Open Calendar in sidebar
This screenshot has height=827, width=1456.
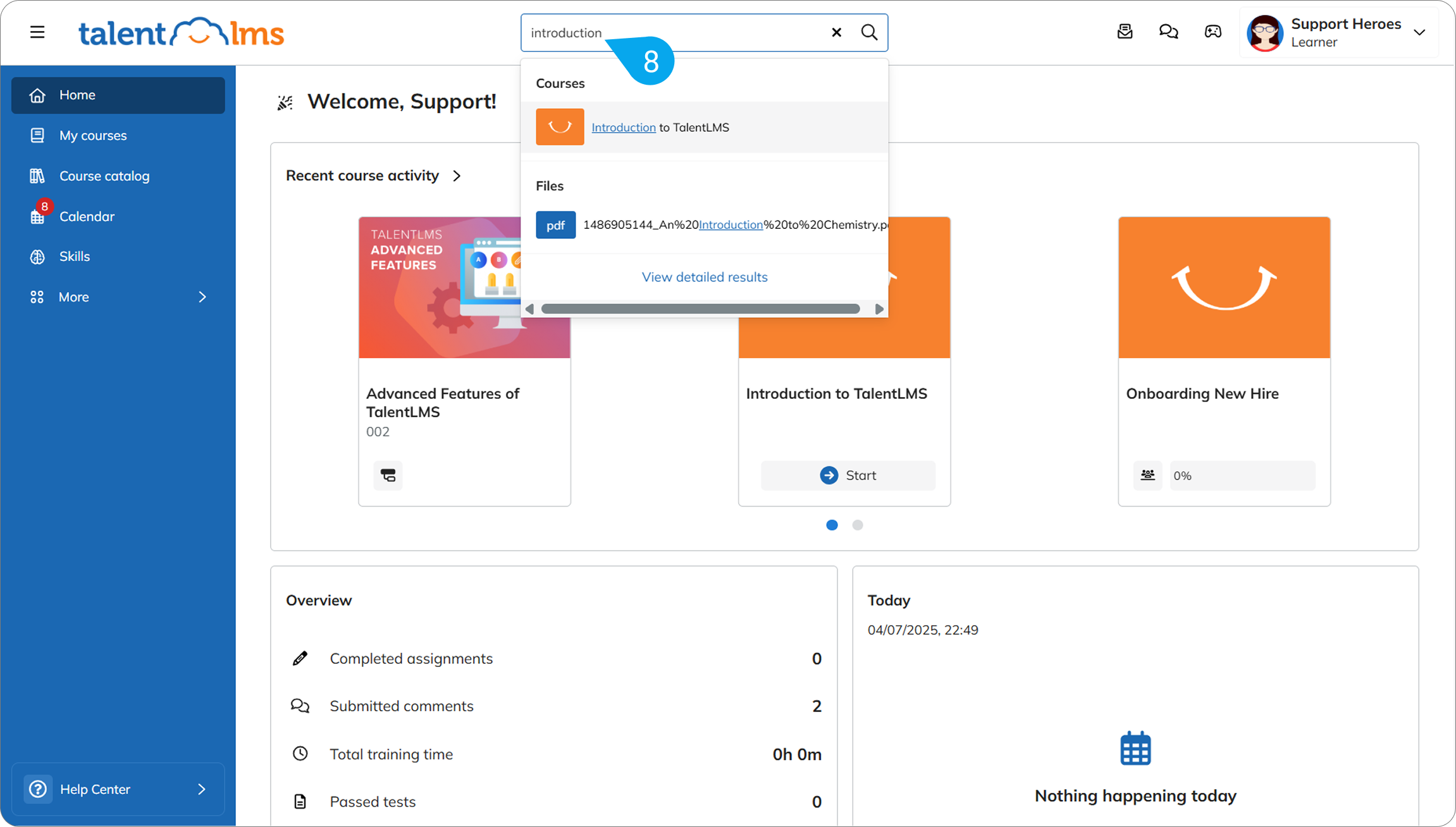pyautogui.click(x=118, y=216)
